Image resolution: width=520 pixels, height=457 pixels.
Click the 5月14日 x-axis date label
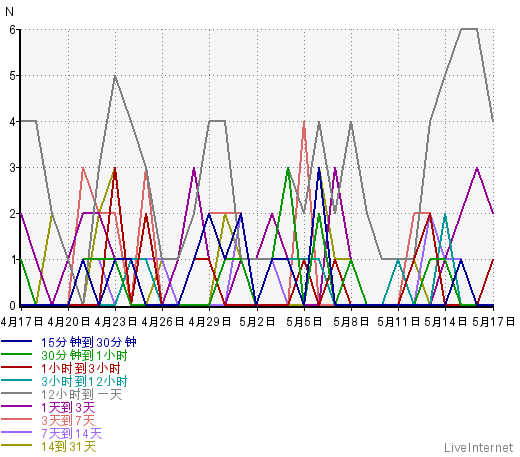(x=445, y=322)
